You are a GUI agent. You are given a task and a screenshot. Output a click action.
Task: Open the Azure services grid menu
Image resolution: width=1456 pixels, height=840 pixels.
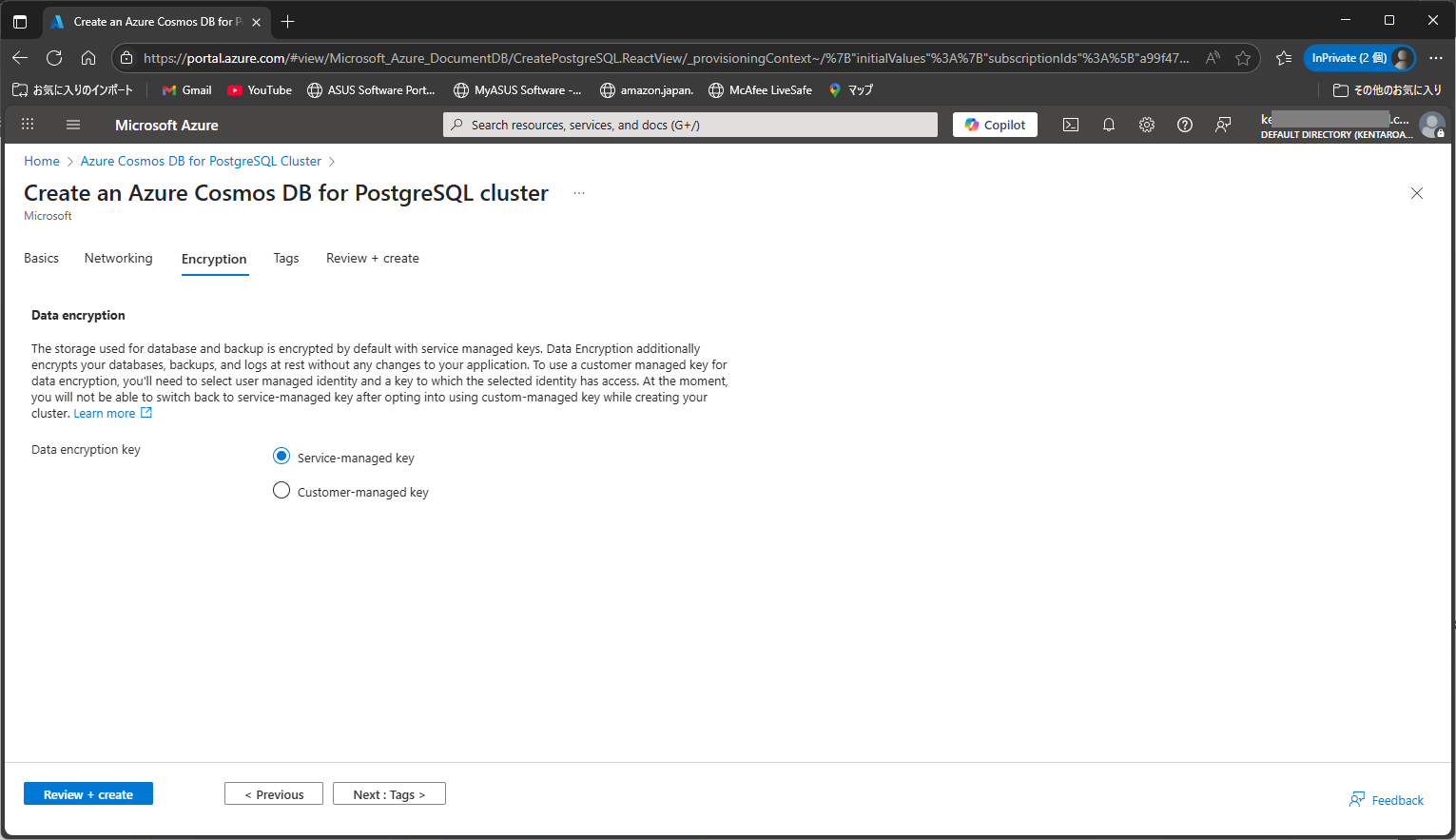(28, 124)
